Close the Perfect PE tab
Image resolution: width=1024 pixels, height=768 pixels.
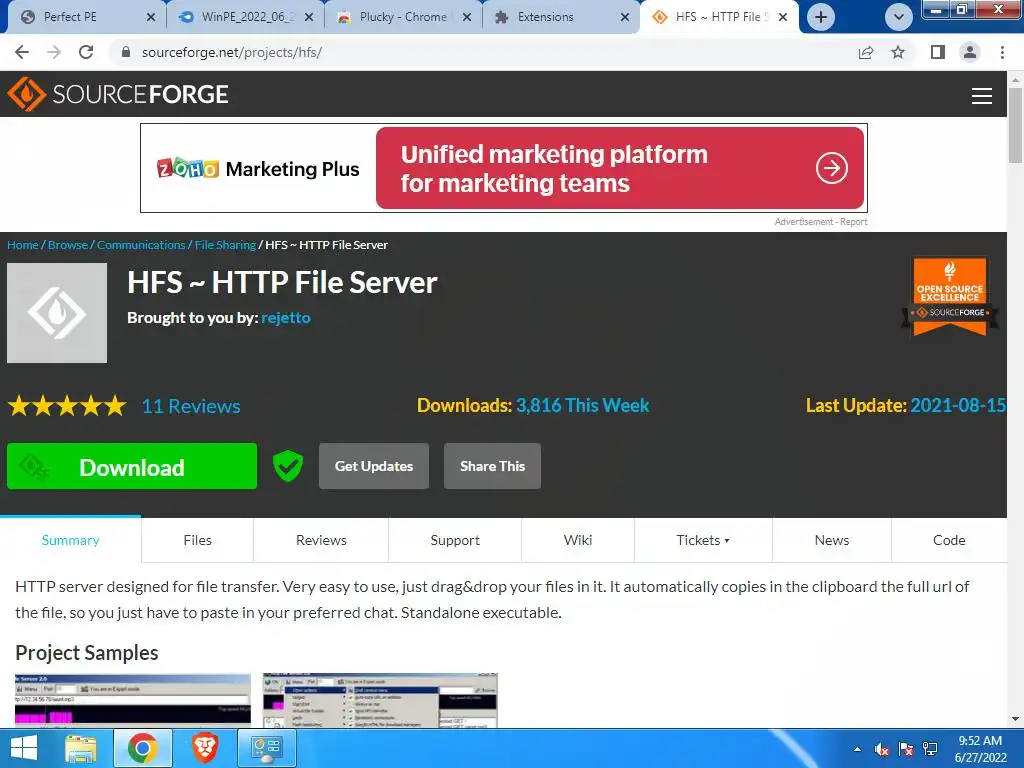[151, 18]
